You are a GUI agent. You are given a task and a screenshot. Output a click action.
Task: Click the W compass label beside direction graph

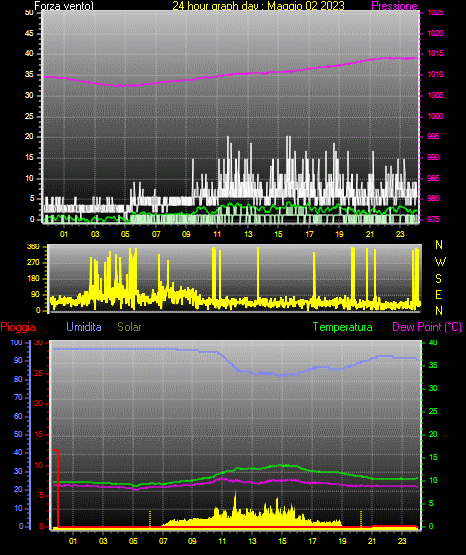[x=440, y=262]
